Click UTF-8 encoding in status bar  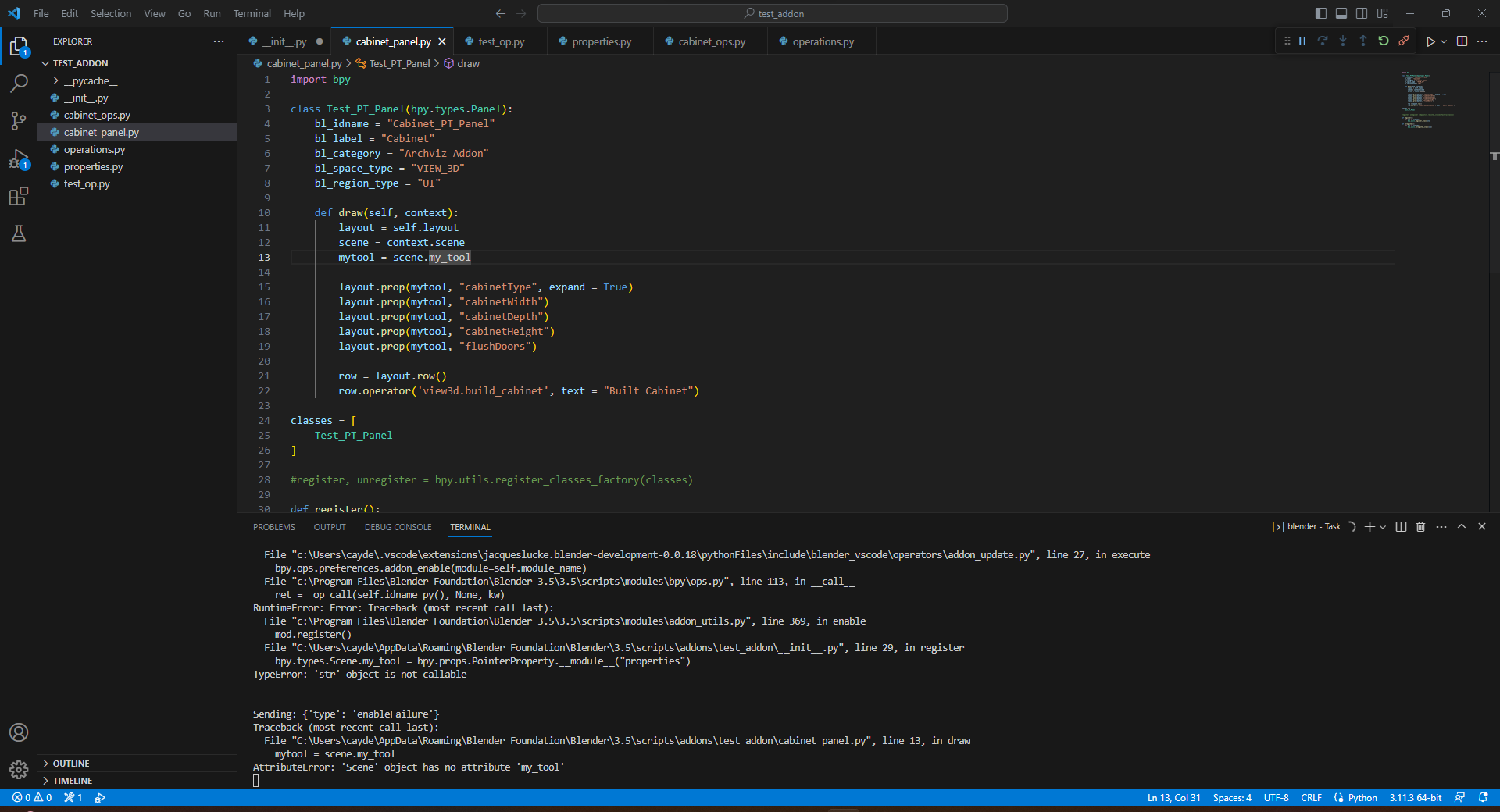[x=1277, y=797]
